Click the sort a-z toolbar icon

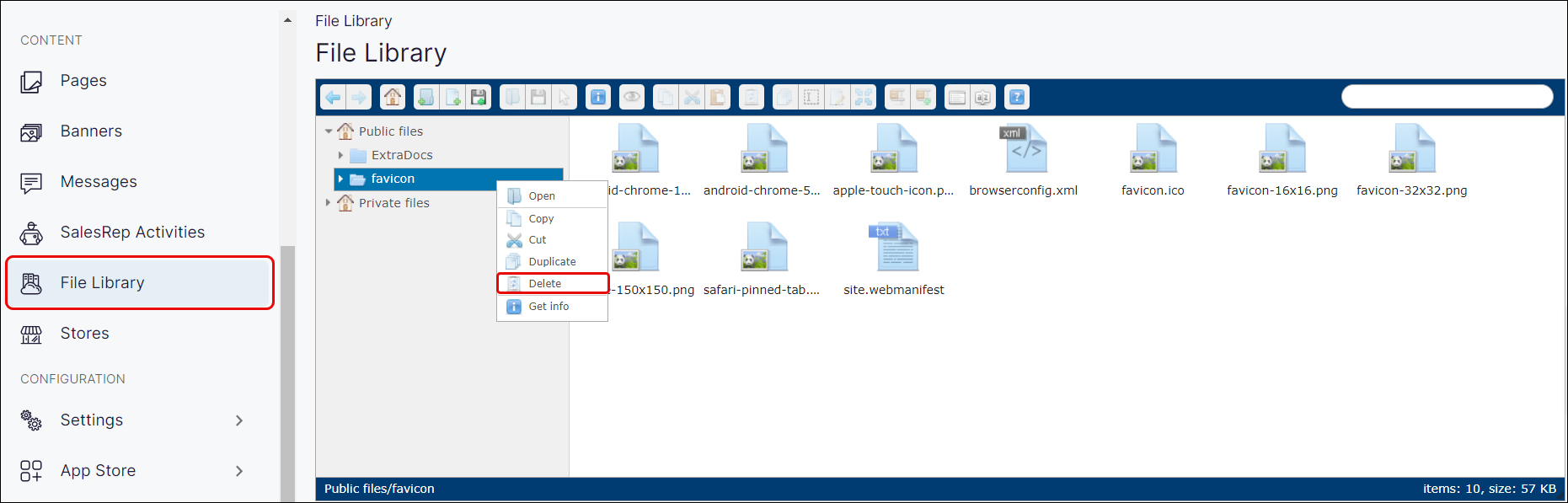pos(982,98)
